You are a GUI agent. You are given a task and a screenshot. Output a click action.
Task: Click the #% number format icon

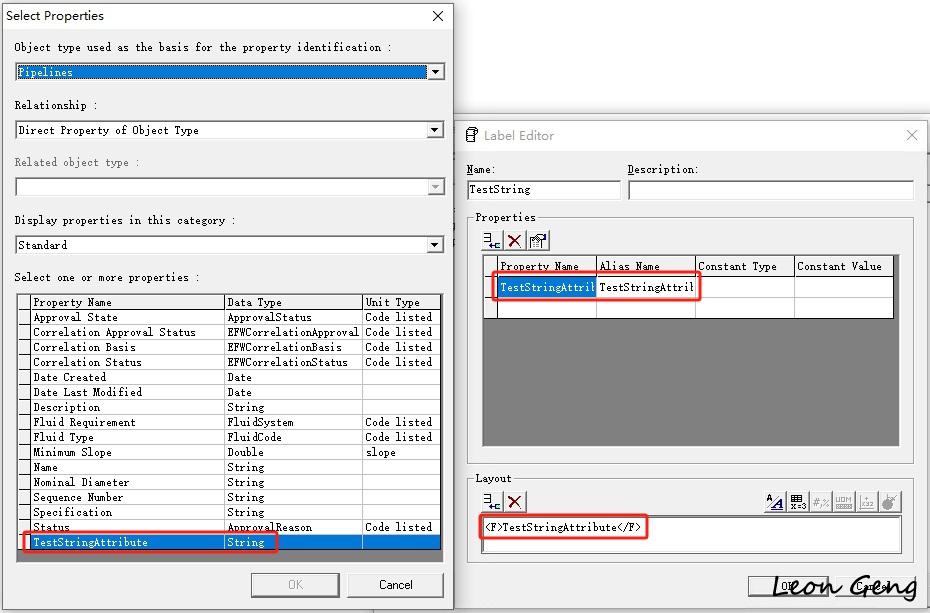821,502
